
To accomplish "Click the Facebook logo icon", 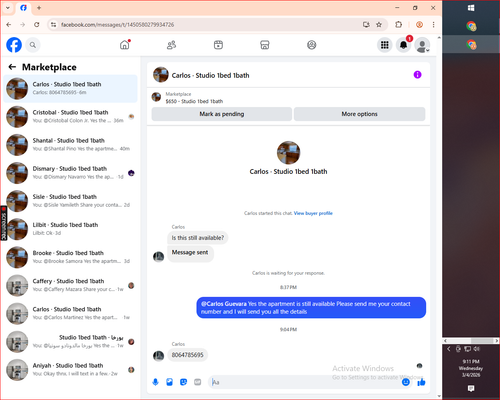I will [14, 45].
